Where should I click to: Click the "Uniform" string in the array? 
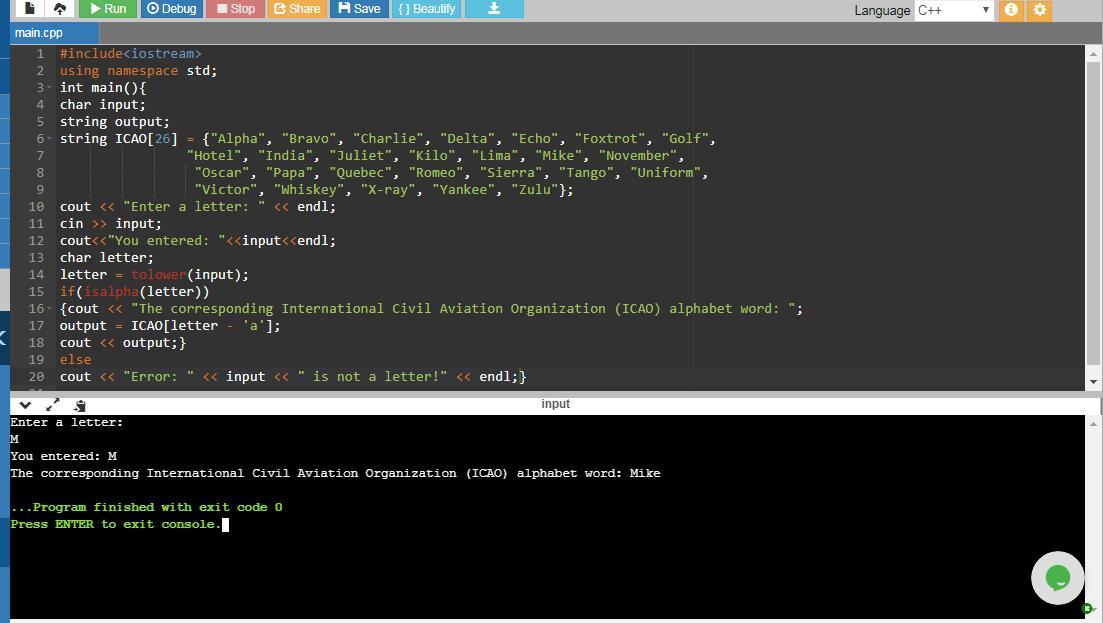pyautogui.click(x=665, y=172)
